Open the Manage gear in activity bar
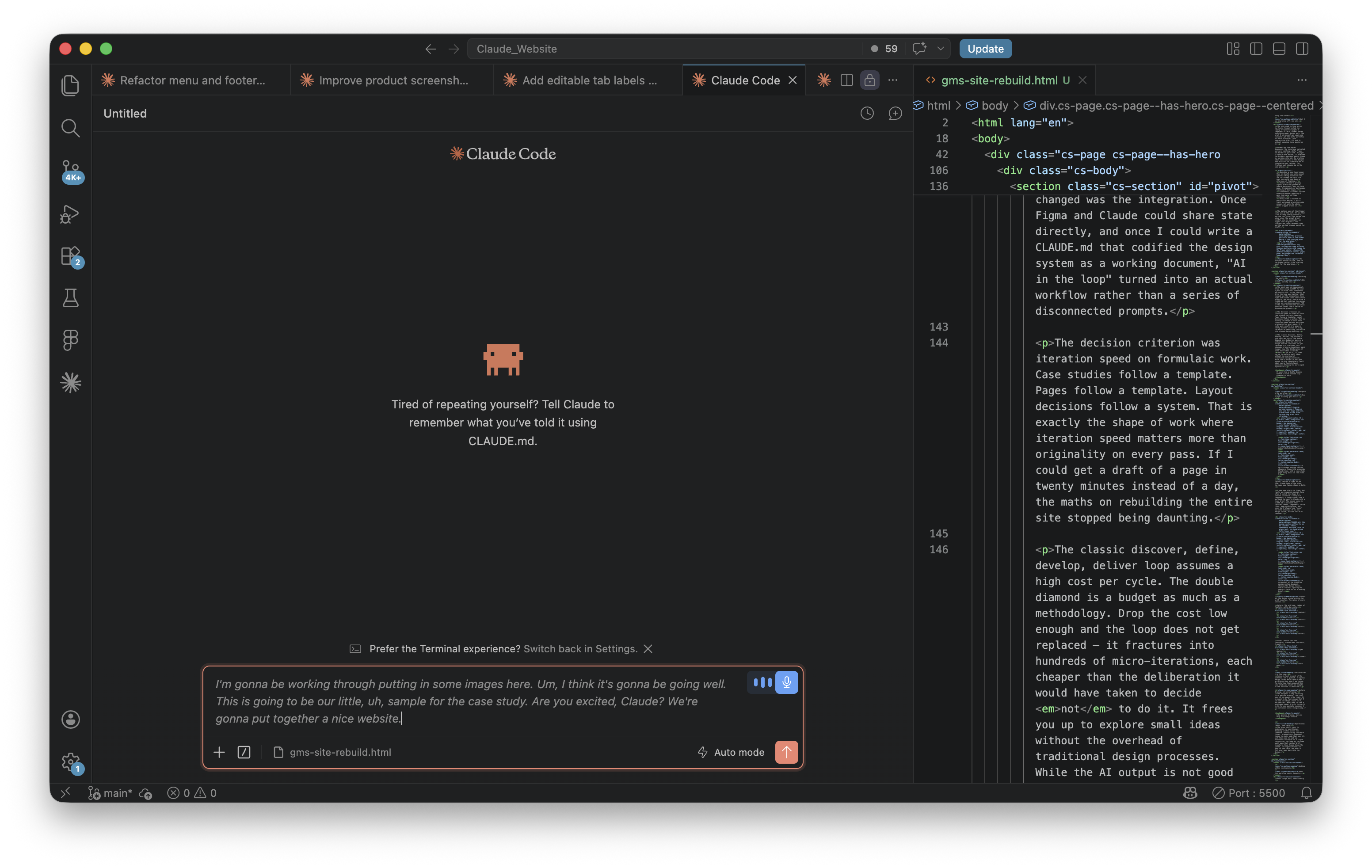 (x=70, y=762)
